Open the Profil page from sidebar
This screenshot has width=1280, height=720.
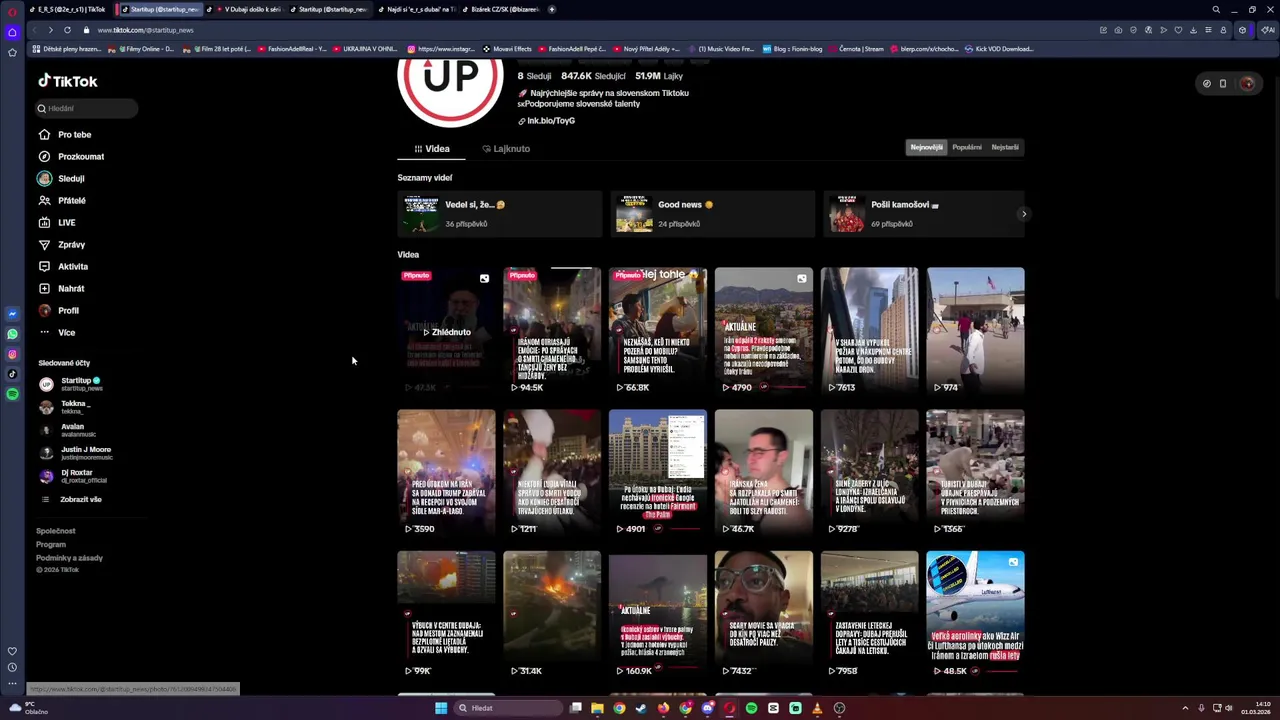tap(58, 310)
